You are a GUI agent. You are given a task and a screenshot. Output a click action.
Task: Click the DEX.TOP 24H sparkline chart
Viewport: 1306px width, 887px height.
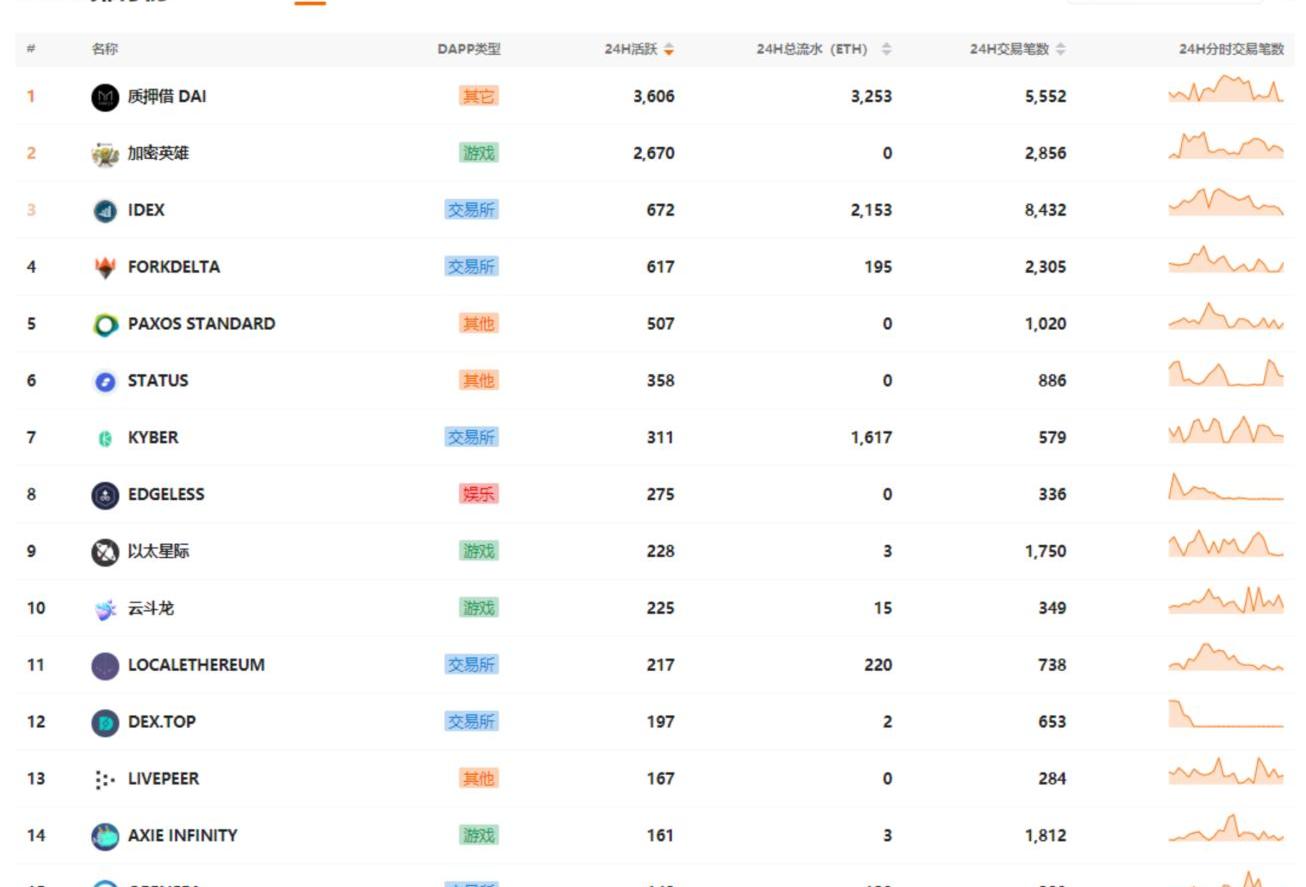[1225, 716]
